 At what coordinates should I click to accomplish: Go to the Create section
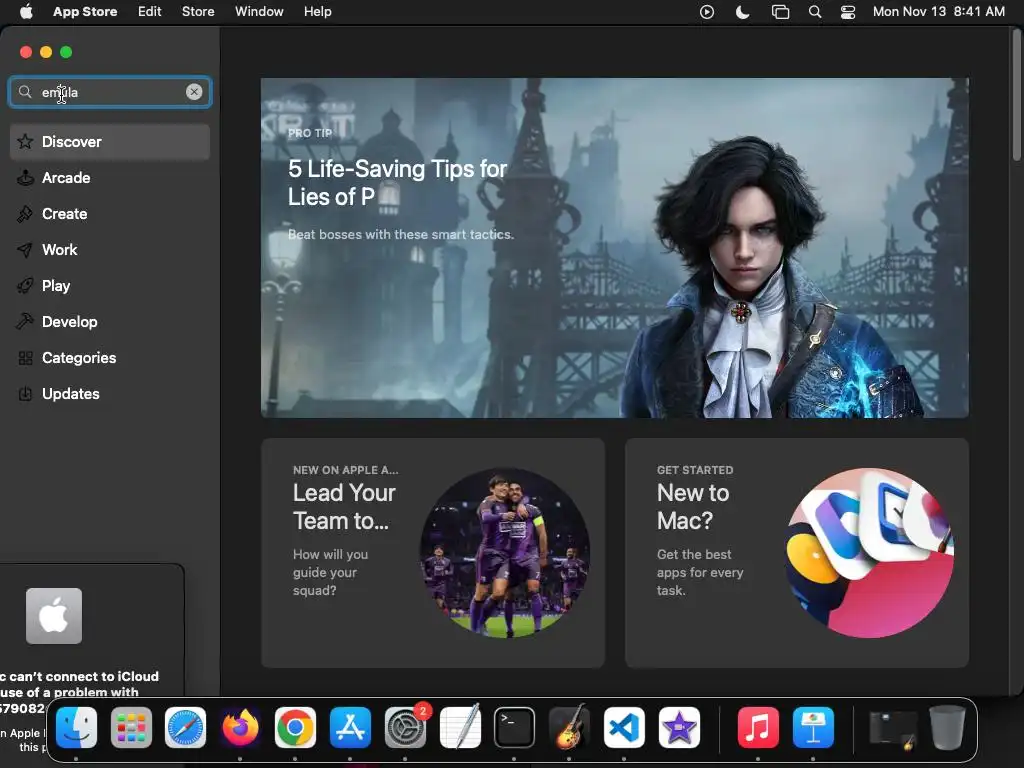coord(110,214)
